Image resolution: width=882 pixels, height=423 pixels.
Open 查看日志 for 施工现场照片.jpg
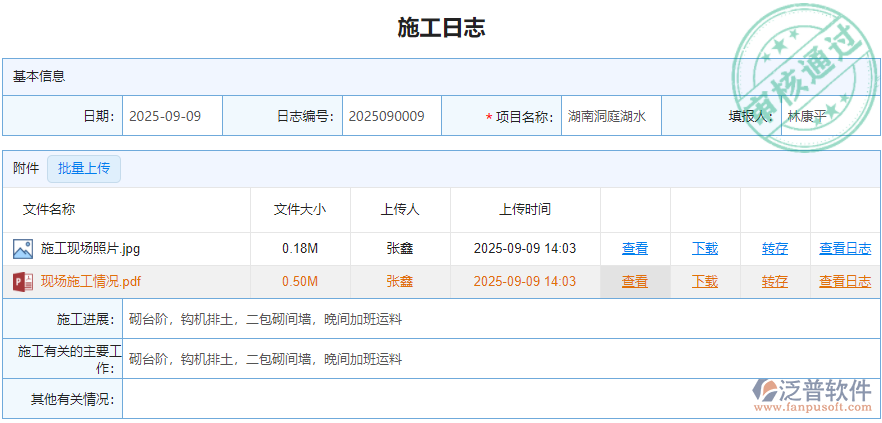click(x=845, y=249)
